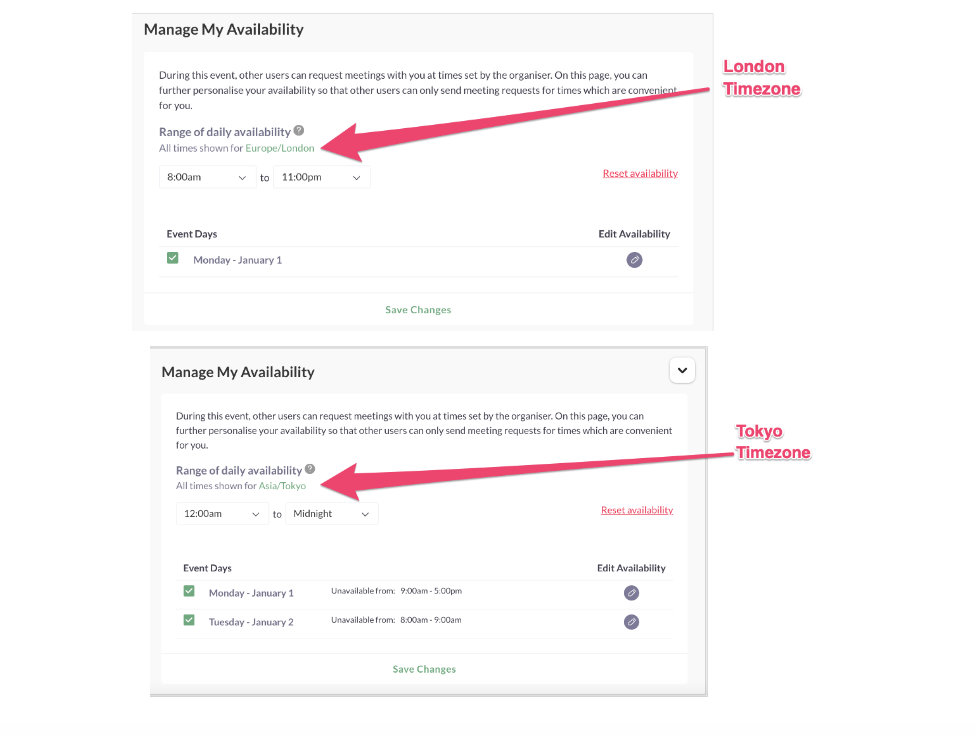The width and height of the screenshot is (976, 736).
Task: Select the Monday January 1 row text in Tokyo panel
Action: coord(250,592)
